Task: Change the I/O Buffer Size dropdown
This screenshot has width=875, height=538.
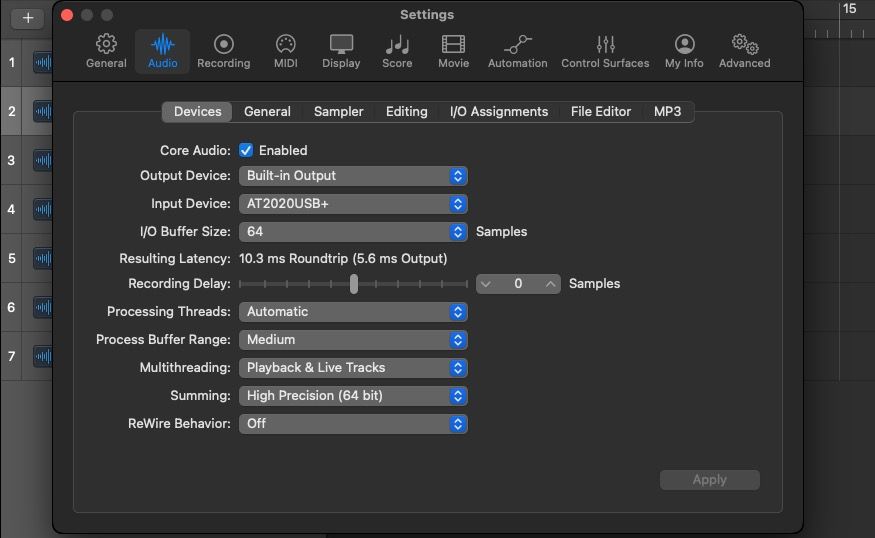Action: tap(353, 232)
